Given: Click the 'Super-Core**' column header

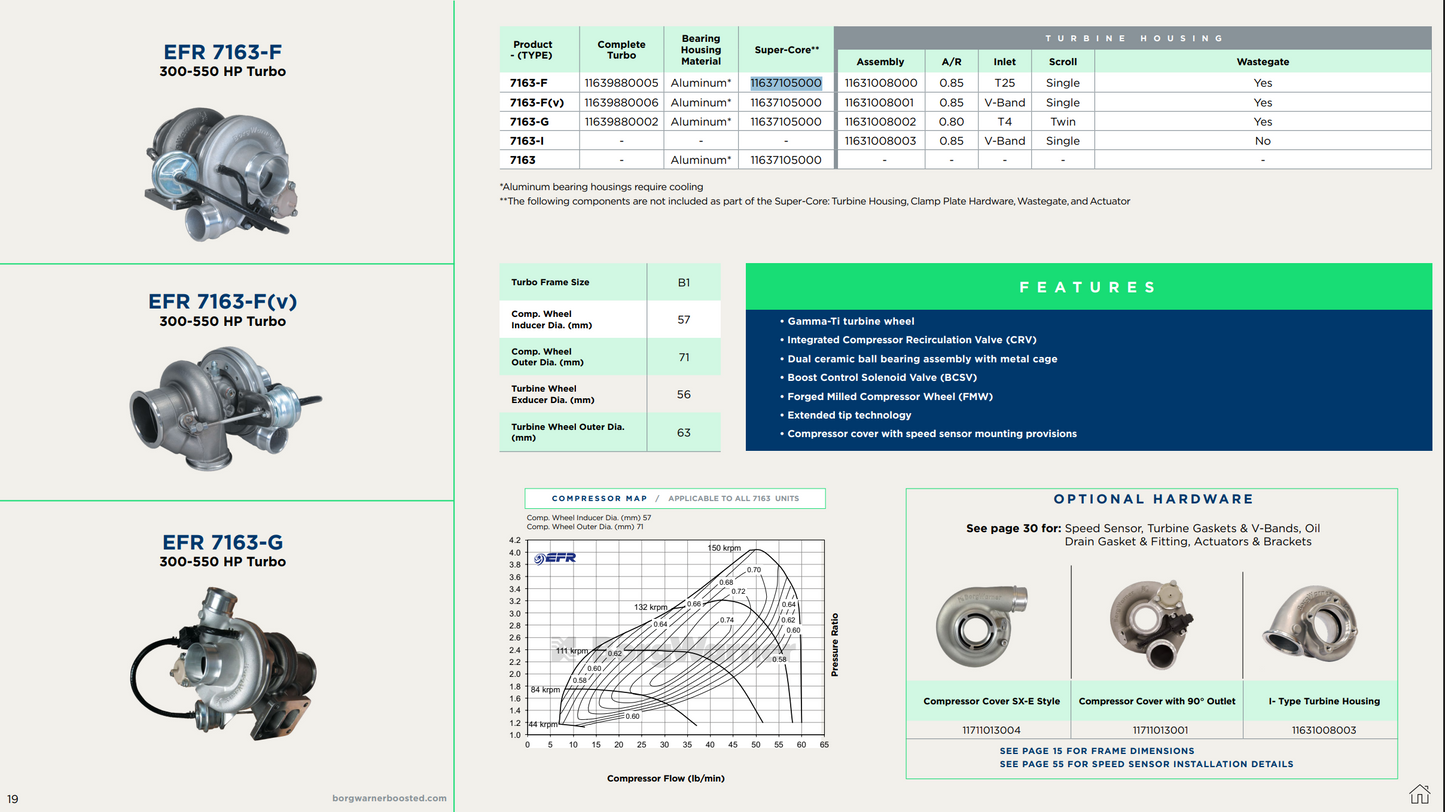Looking at the screenshot, I should pyautogui.click(x=786, y=50).
